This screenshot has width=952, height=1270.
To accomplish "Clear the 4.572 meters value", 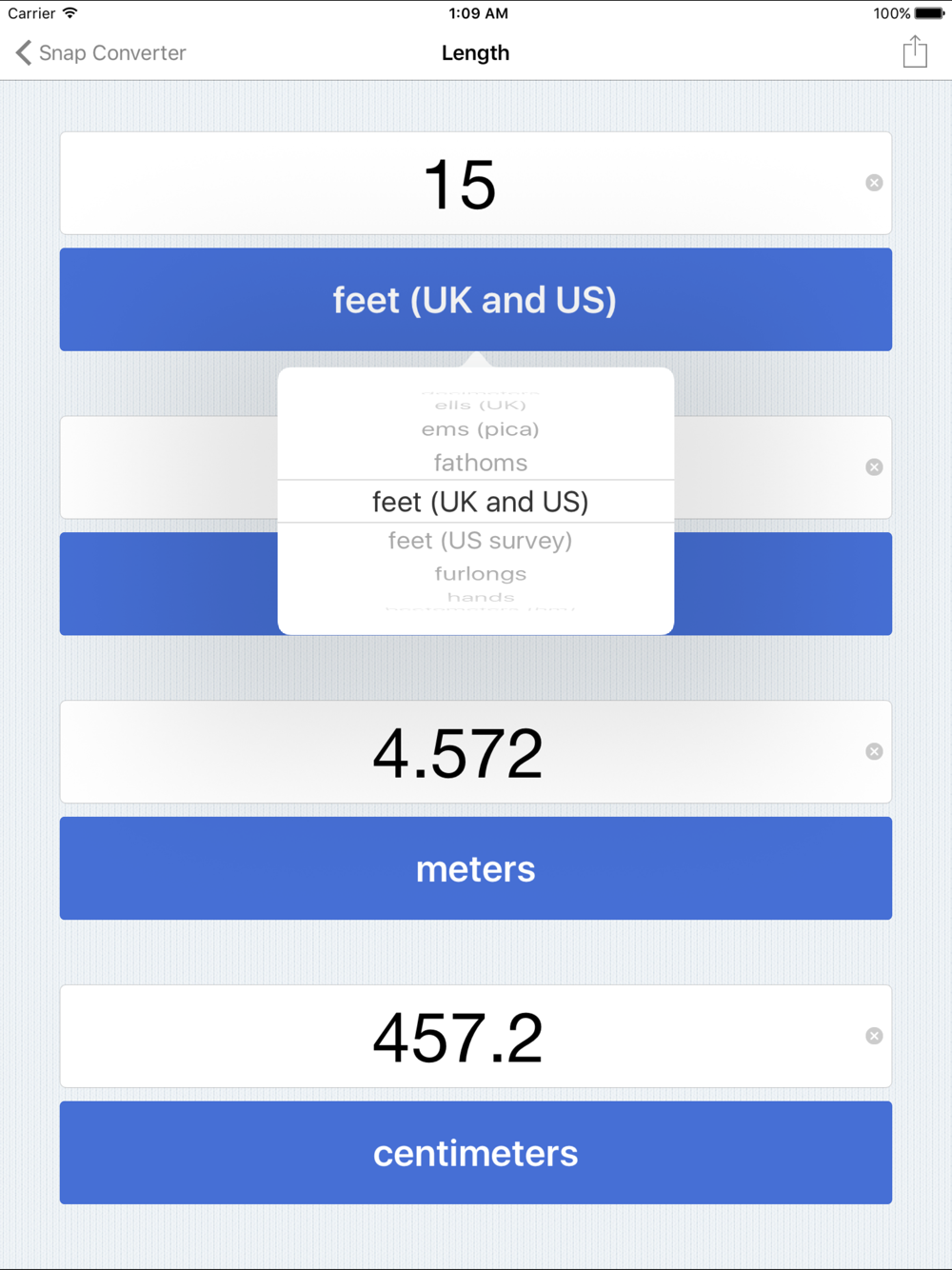I will coord(874,751).
